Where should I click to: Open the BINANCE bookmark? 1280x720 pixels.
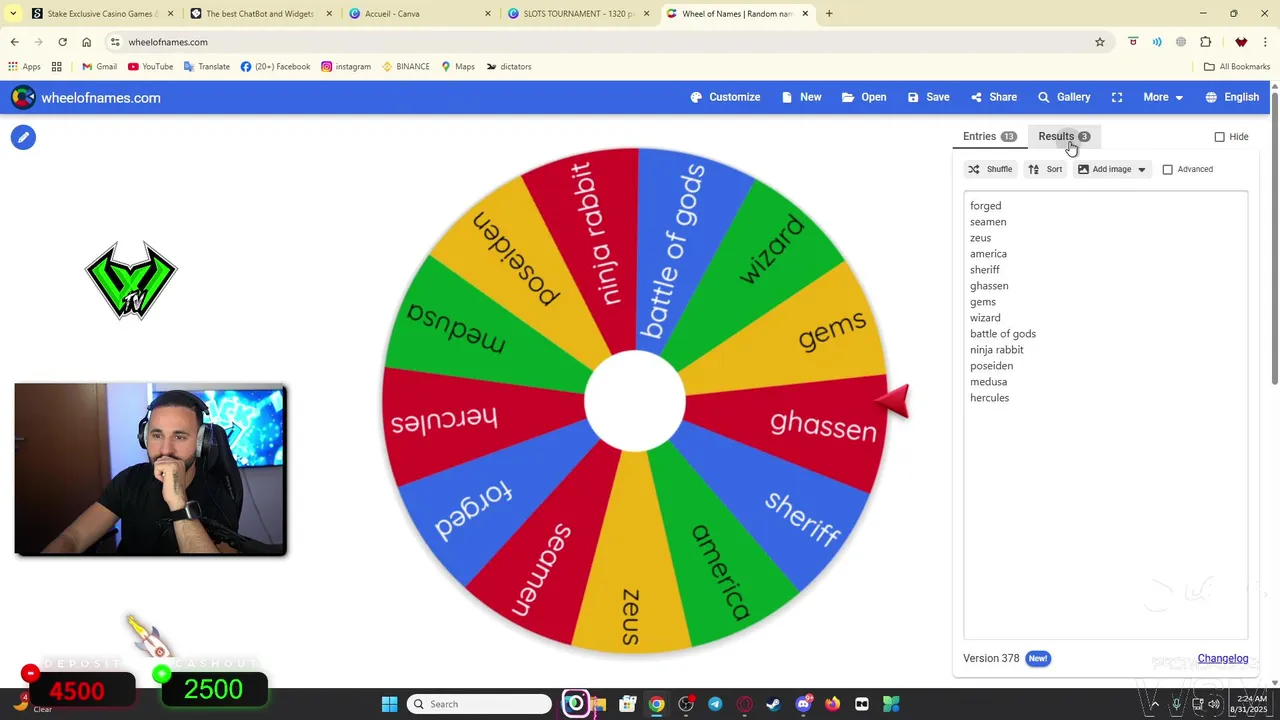(x=406, y=67)
